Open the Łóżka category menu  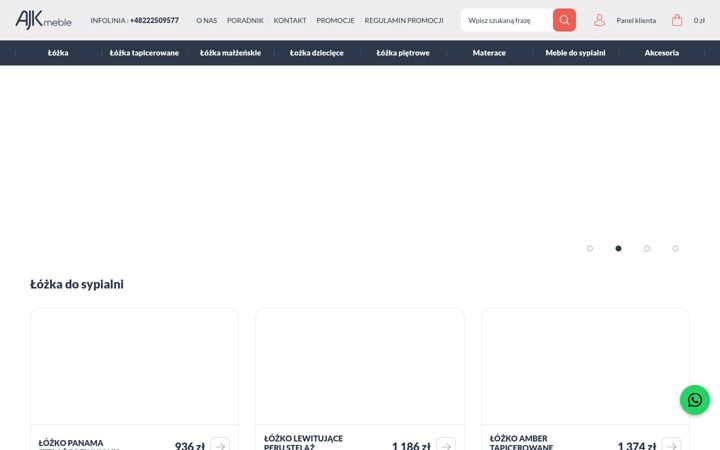[58, 53]
